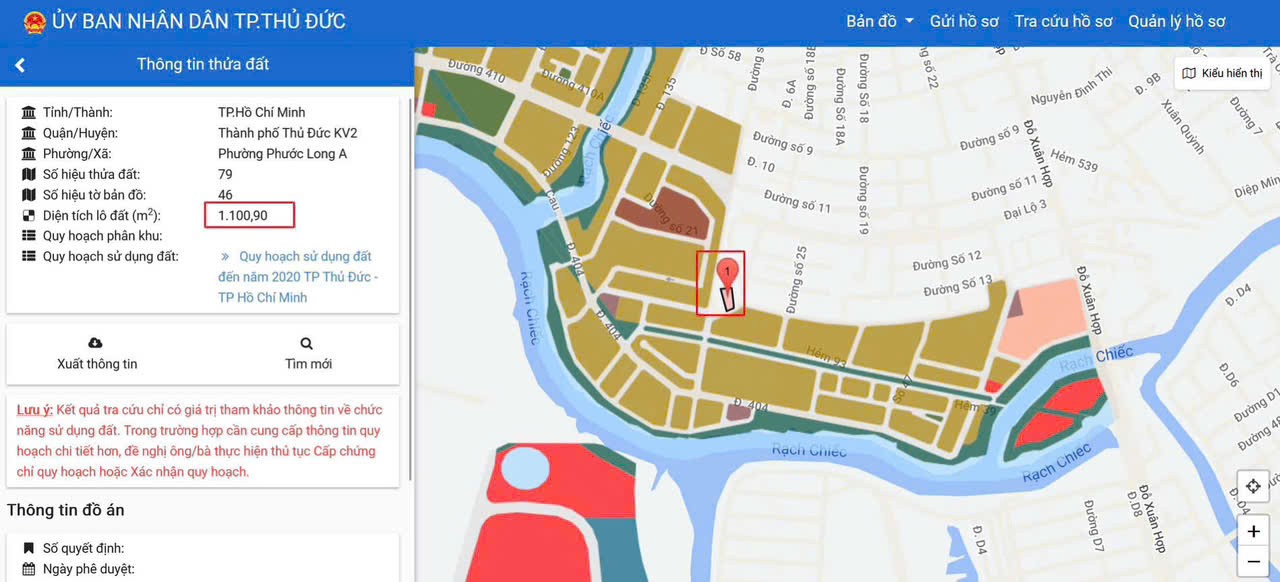Image resolution: width=1280 pixels, height=582 pixels.
Task: Open the Quản lý hồ sơ menu item
Action: pos(1176,22)
